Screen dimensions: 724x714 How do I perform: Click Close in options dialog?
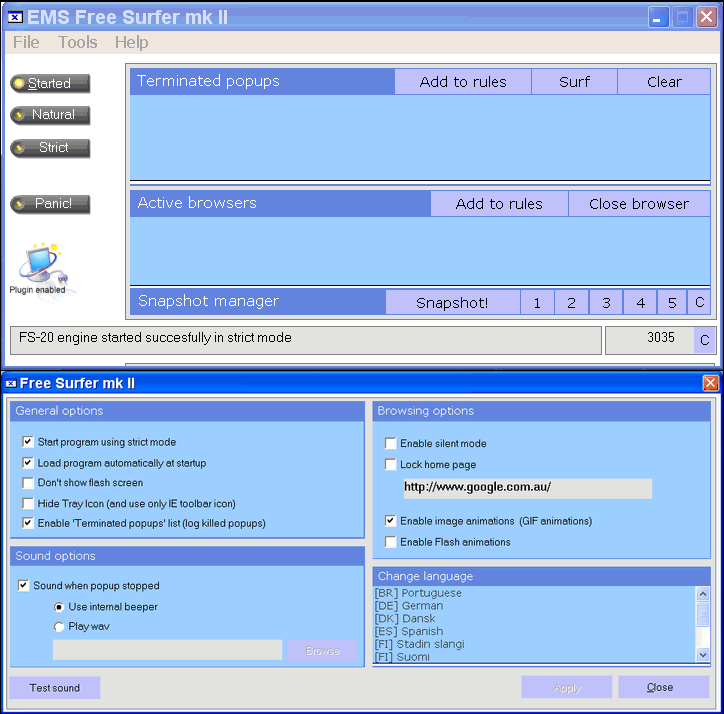click(x=663, y=688)
